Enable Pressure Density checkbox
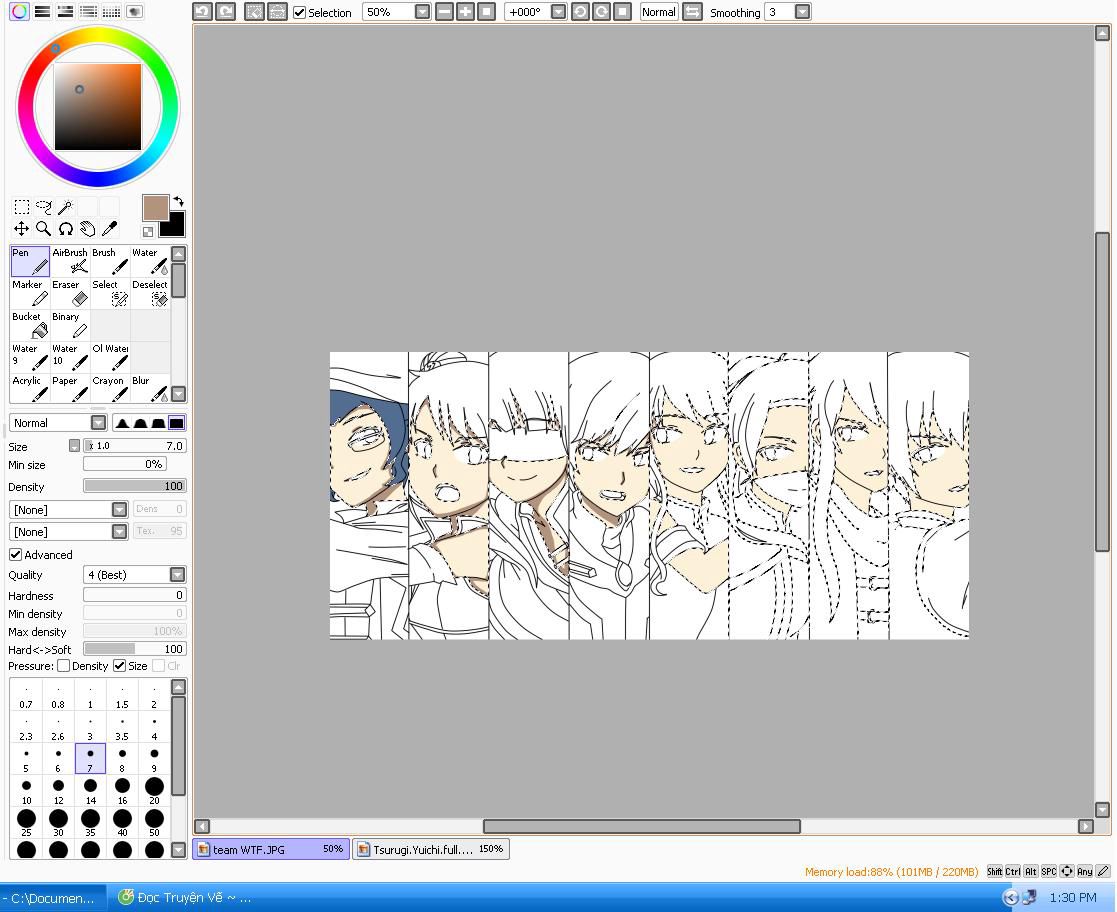The width and height of the screenshot is (1117, 912). (64, 666)
